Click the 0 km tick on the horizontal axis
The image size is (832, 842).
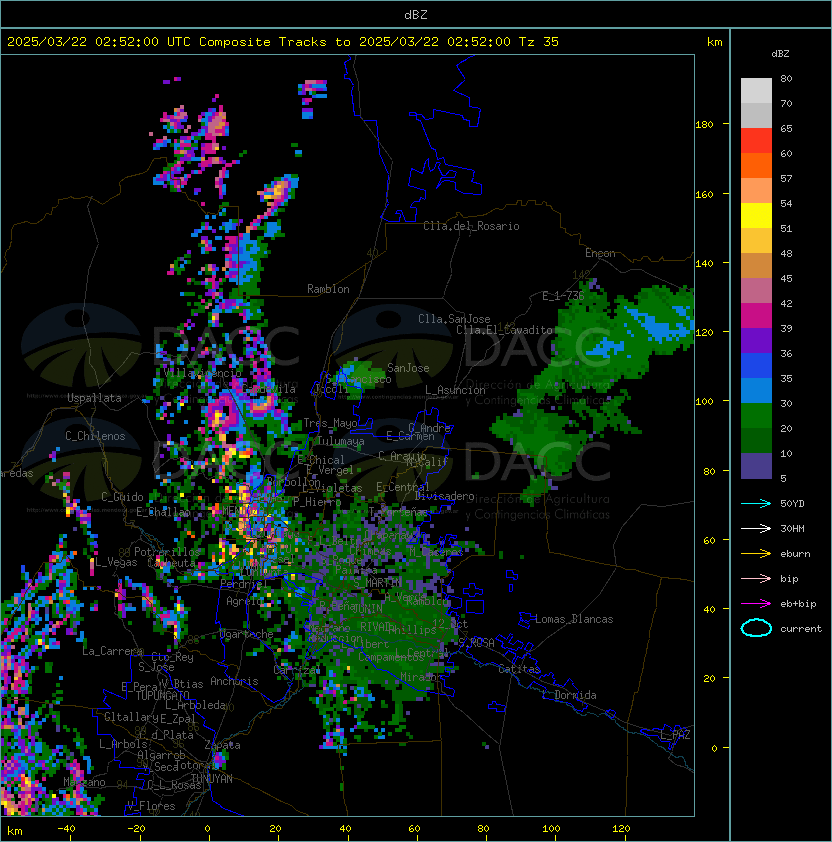(x=207, y=829)
